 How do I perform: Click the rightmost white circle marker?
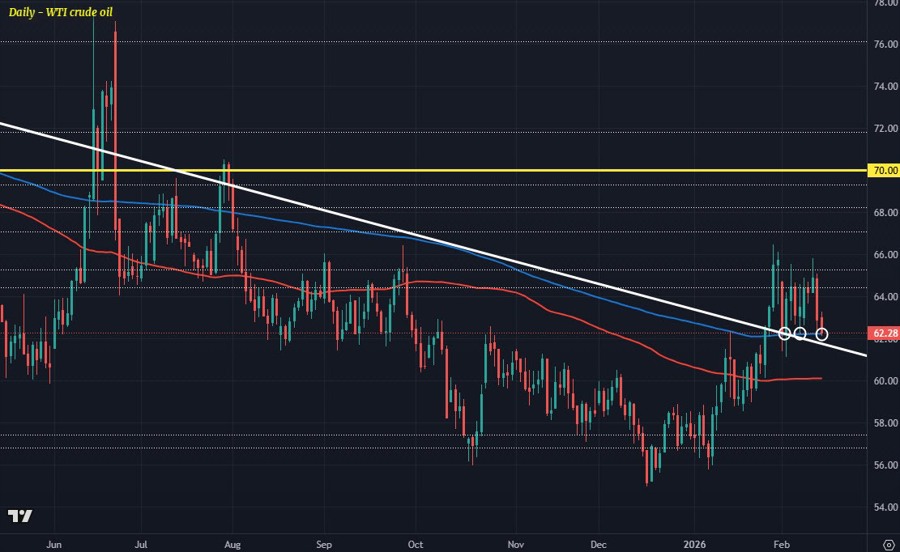pyautogui.click(x=822, y=333)
